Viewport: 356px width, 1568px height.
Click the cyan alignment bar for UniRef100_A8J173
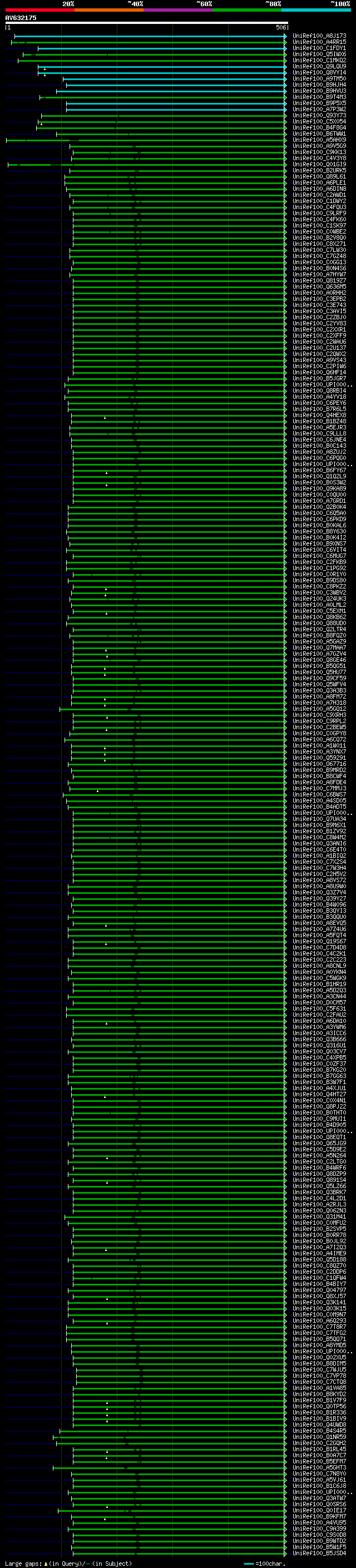click(150, 36)
